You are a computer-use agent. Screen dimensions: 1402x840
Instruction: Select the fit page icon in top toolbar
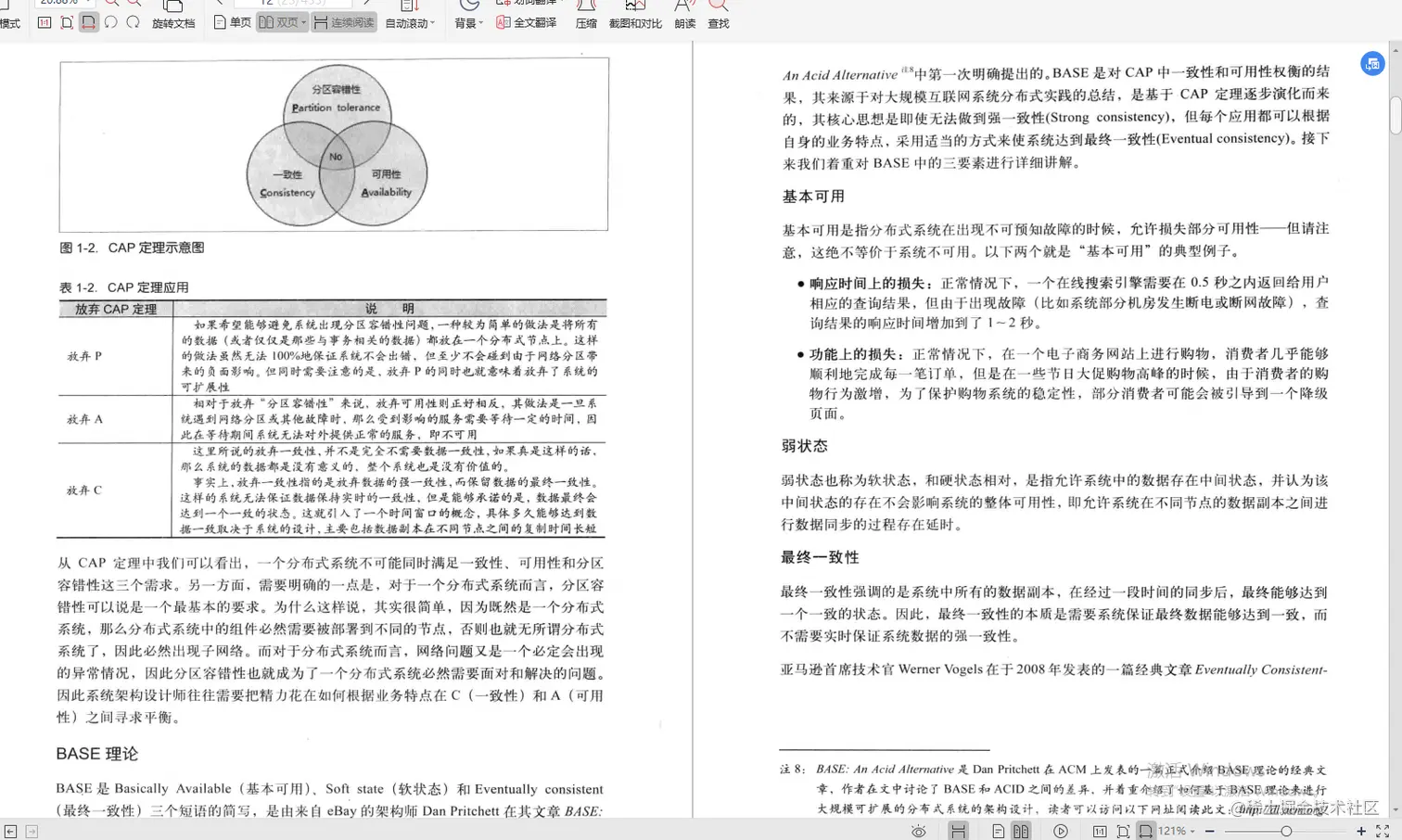[67, 22]
